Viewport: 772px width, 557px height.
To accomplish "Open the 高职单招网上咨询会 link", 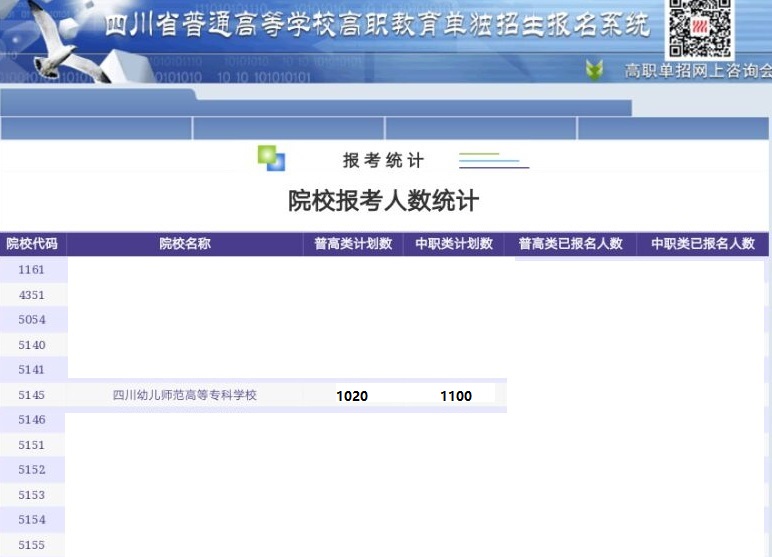I will (x=698, y=71).
